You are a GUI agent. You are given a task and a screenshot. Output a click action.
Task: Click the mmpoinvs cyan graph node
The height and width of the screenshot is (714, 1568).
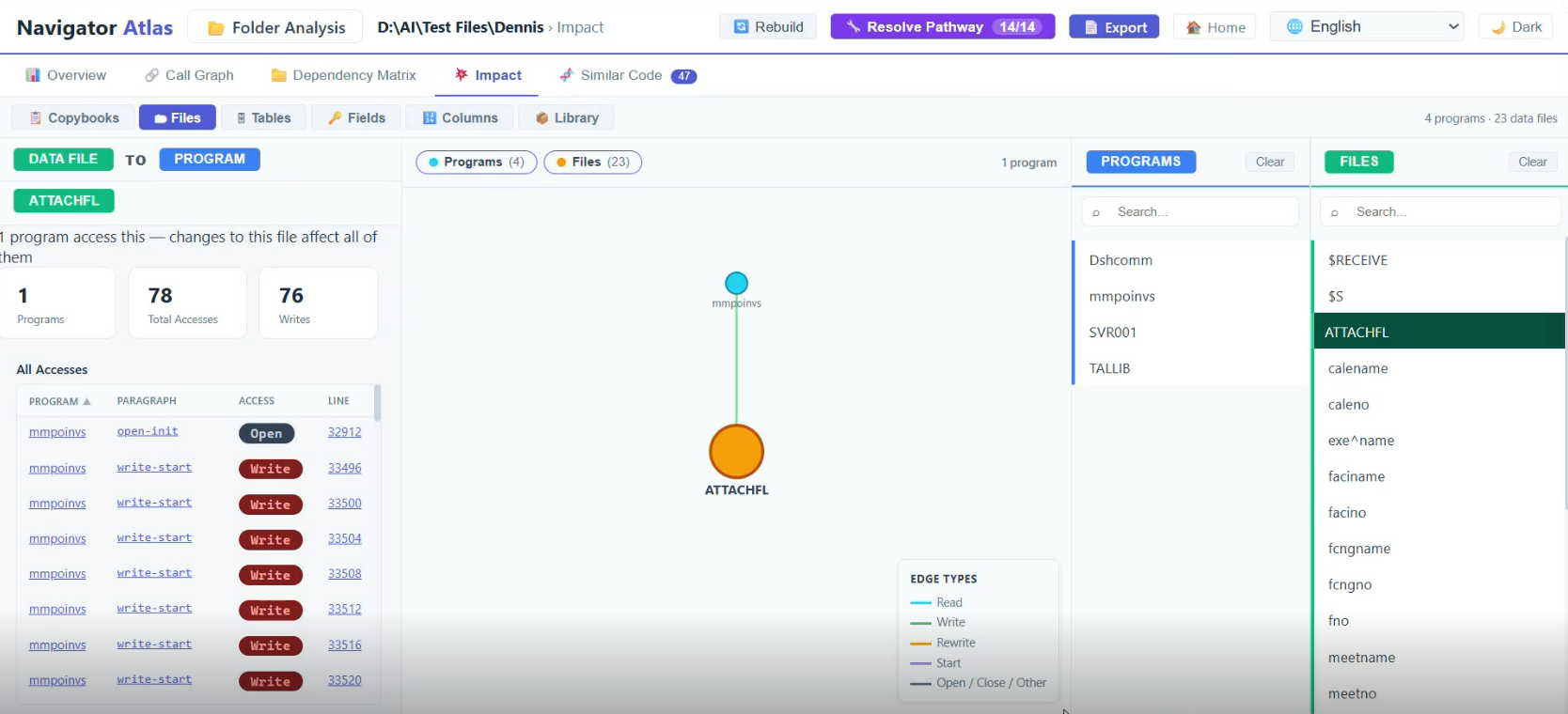pos(736,283)
